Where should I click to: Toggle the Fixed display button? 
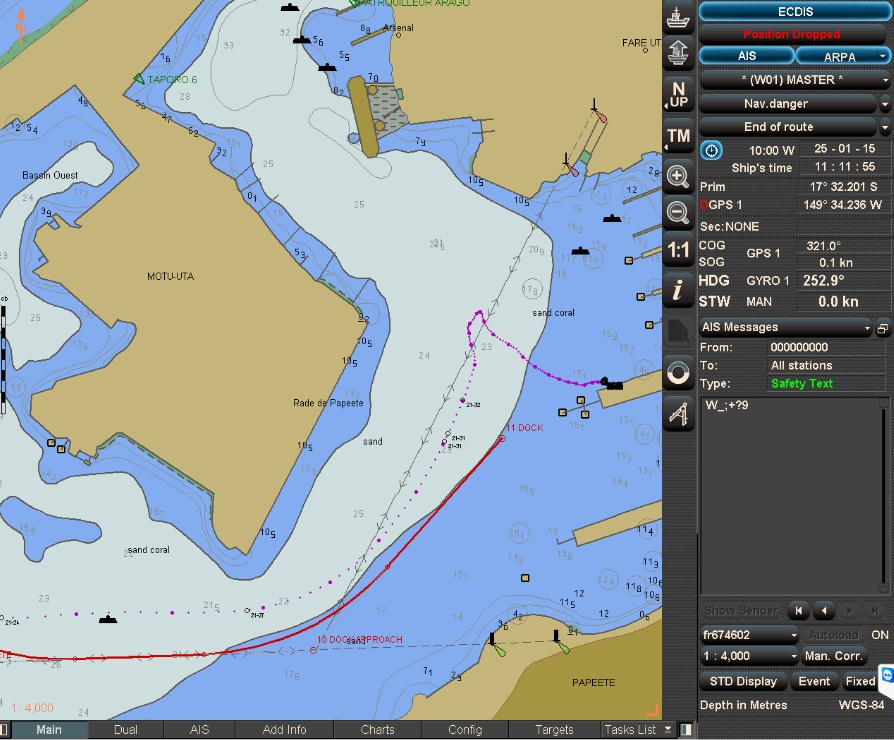point(860,682)
